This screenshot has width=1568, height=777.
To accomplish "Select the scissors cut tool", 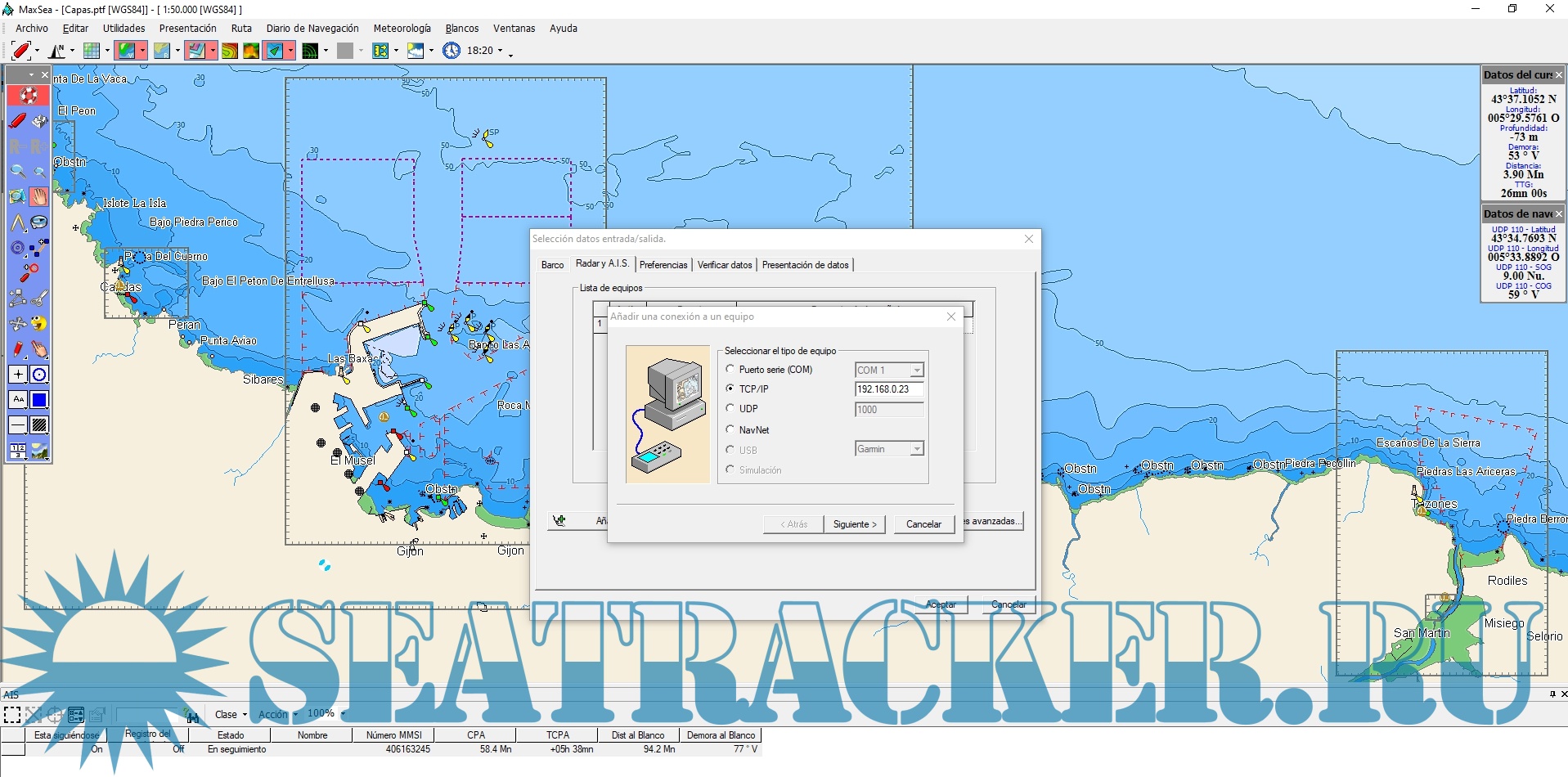I will 39,299.
